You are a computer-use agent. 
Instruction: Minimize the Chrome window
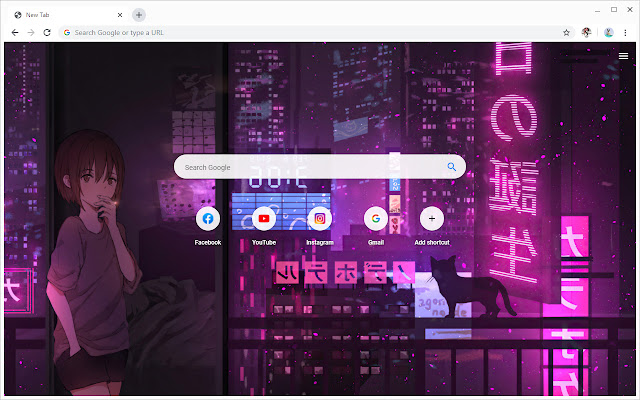[598, 10]
